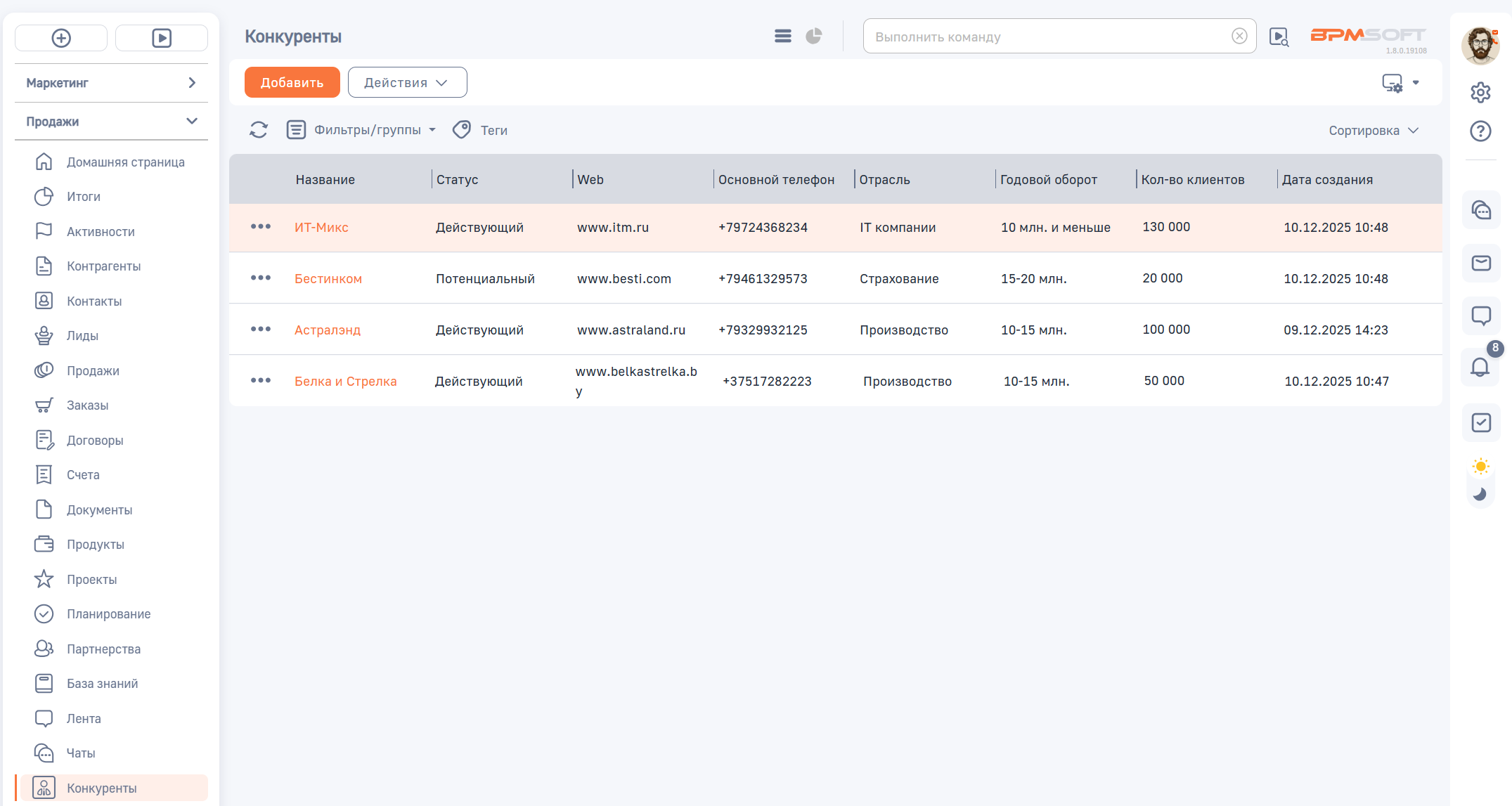Switch to dark theme moon toggle
The width and height of the screenshot is (1512, 806).
pos(1480,494)
